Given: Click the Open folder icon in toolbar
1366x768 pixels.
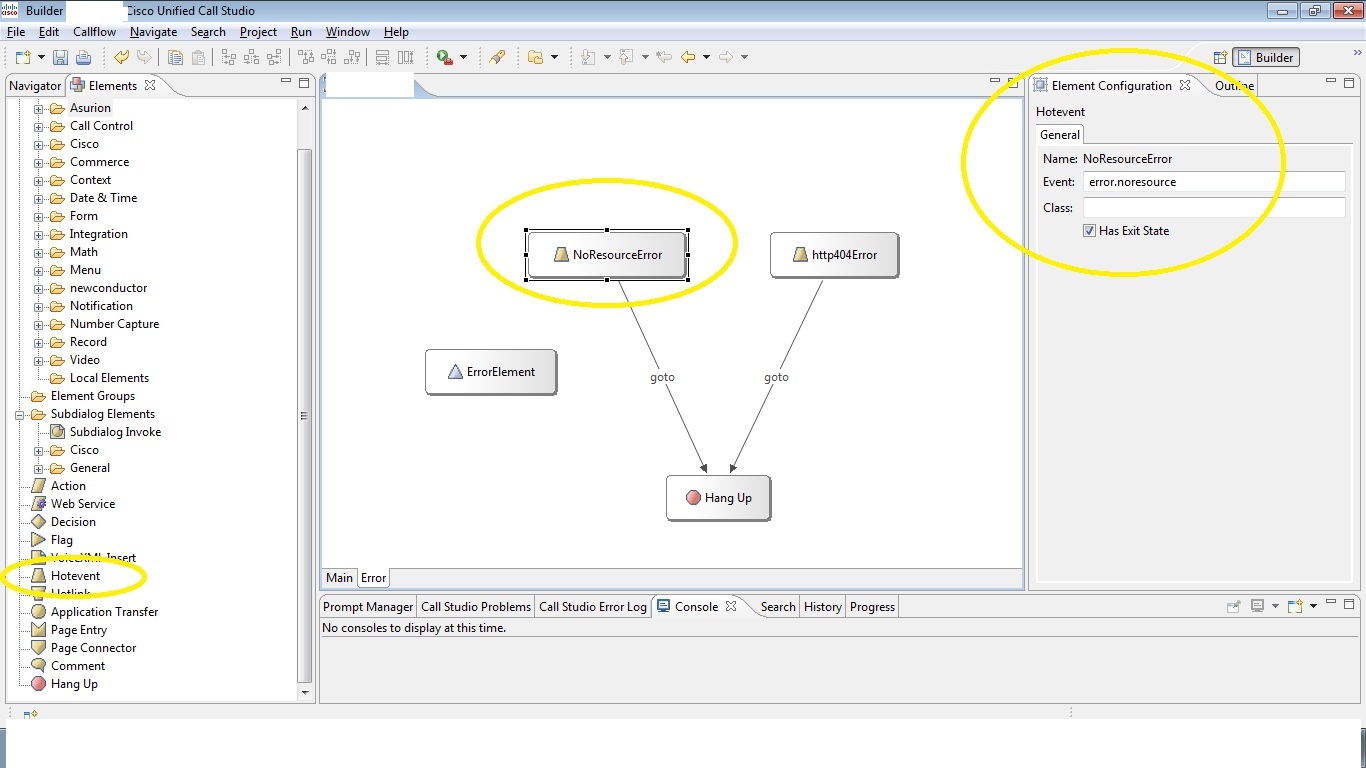Looking at the screenshot, I should click(x=536, y=57).
